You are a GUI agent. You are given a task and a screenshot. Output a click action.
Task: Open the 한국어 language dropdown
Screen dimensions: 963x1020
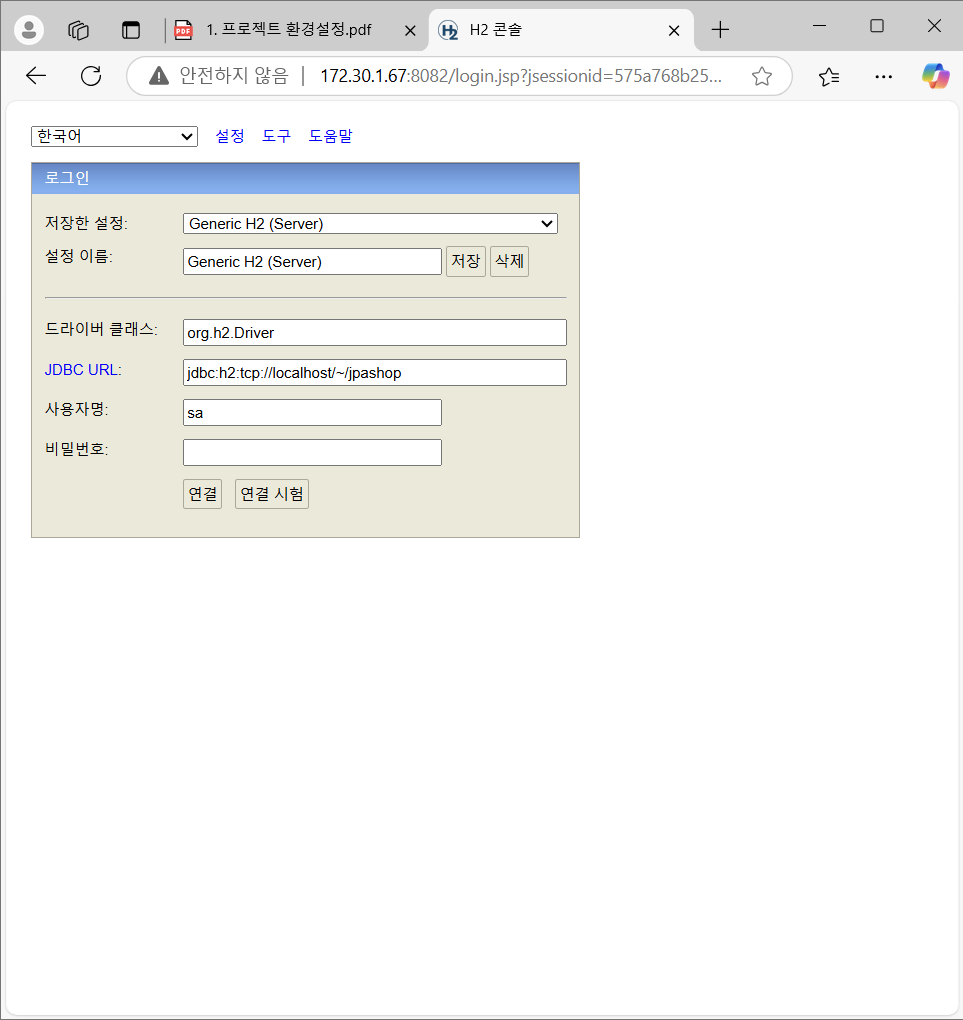click(x=115, y=136)
